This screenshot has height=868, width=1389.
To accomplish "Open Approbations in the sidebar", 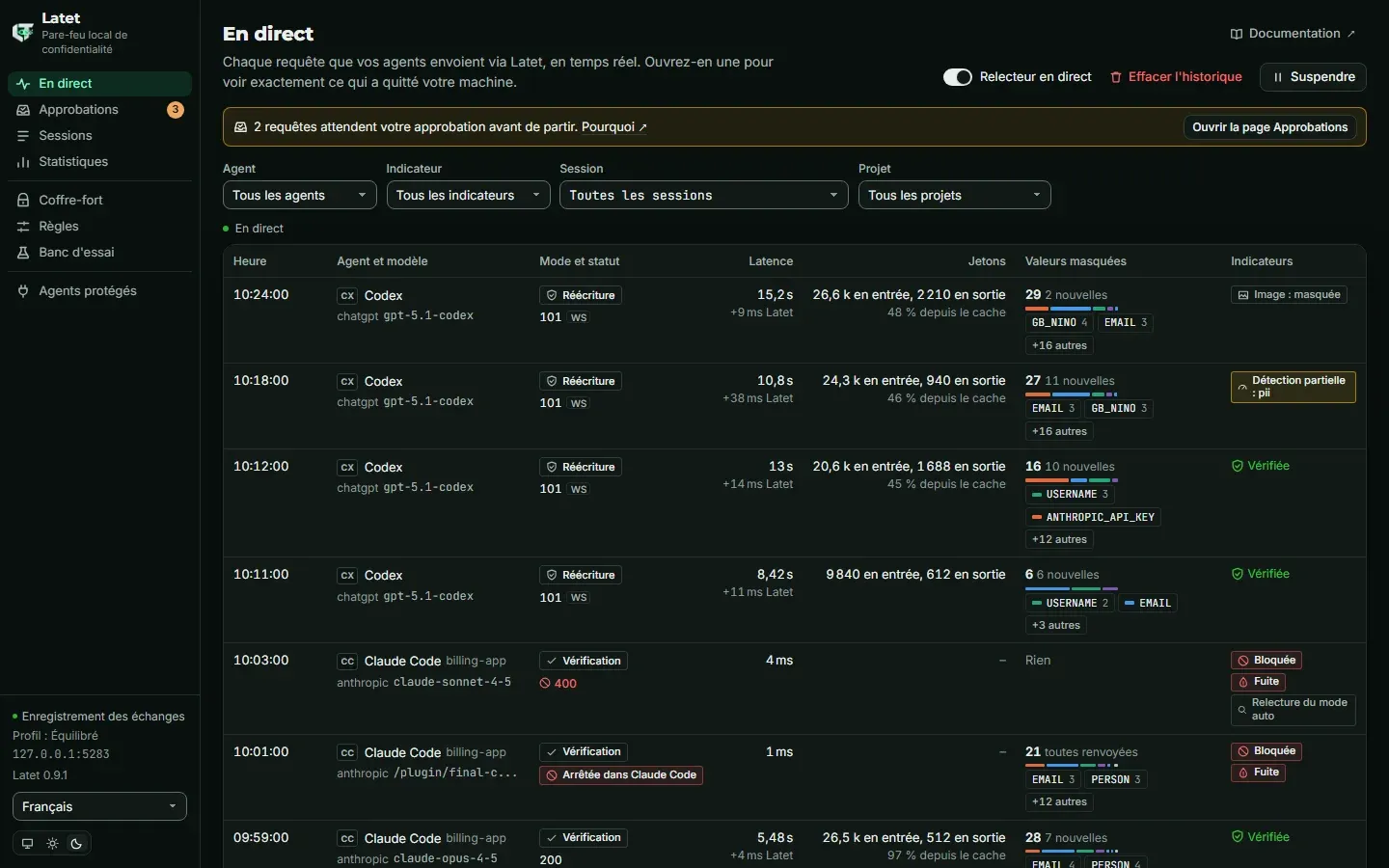I will tap(99, 110).
